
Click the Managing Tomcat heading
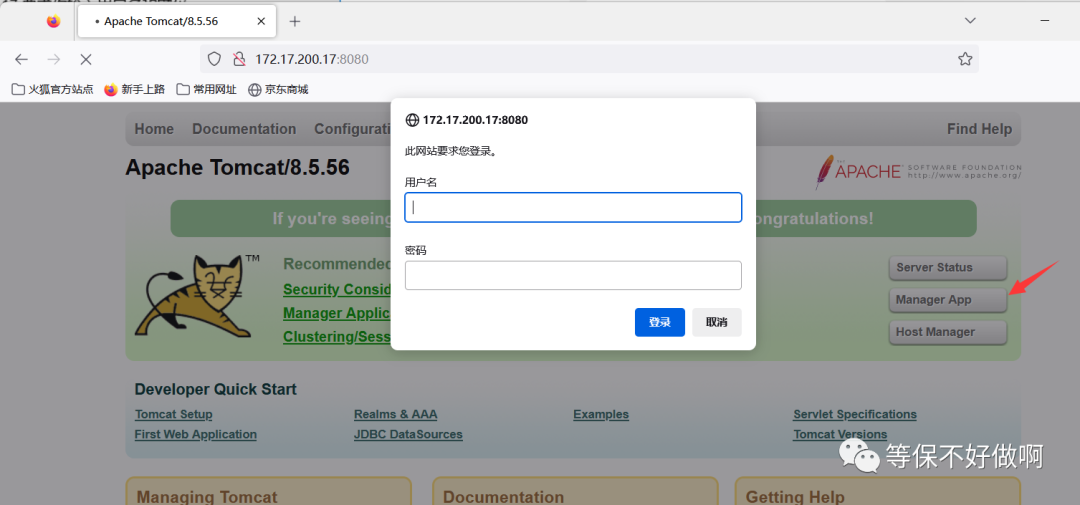[x=207, y=497]
